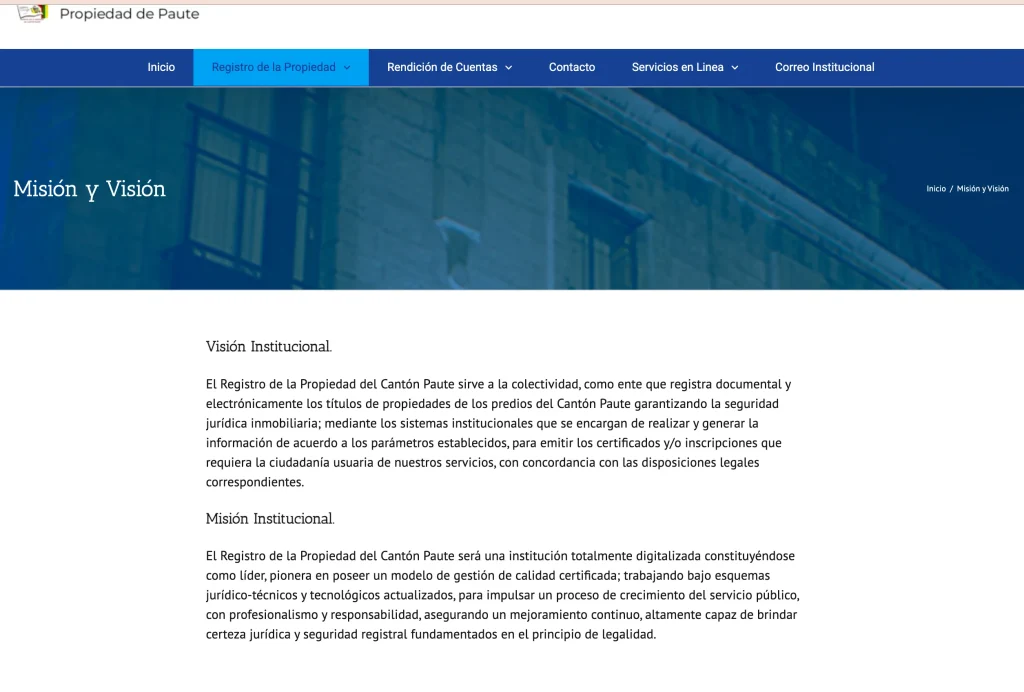Expand the Rendición de Cuentas dropdown menu
The height and width of the screenshot is (692, 1024).
point(440,67)
